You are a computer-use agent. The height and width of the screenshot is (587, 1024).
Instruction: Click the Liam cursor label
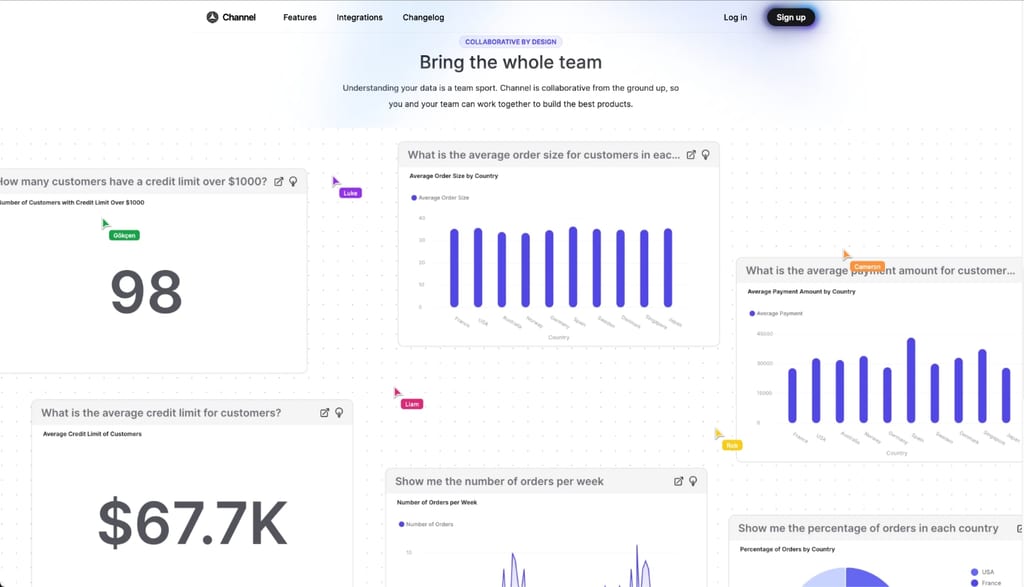click(412, 404)
